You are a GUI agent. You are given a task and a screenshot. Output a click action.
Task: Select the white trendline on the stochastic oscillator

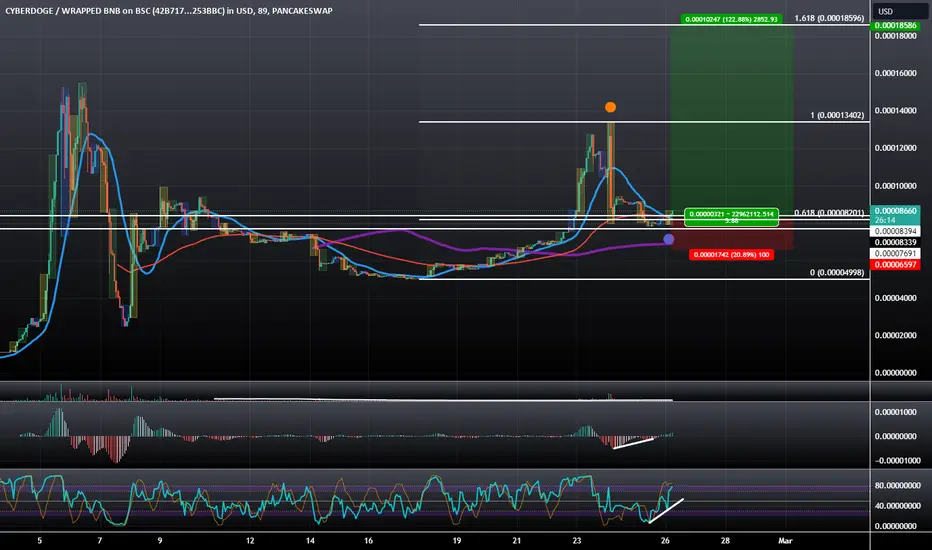point(666,511)
